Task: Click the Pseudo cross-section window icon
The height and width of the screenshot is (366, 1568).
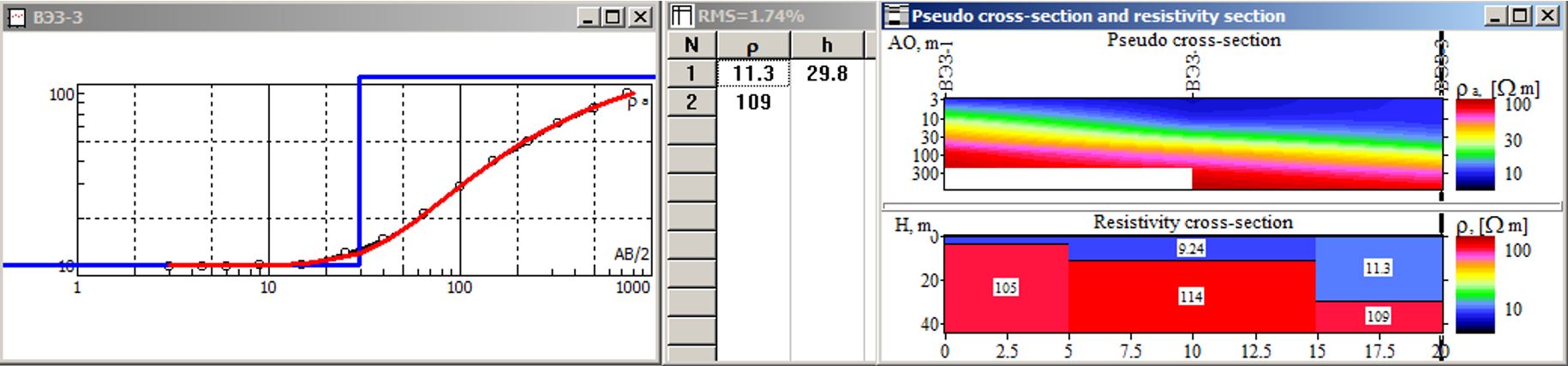Action: (x=896, y=16)
